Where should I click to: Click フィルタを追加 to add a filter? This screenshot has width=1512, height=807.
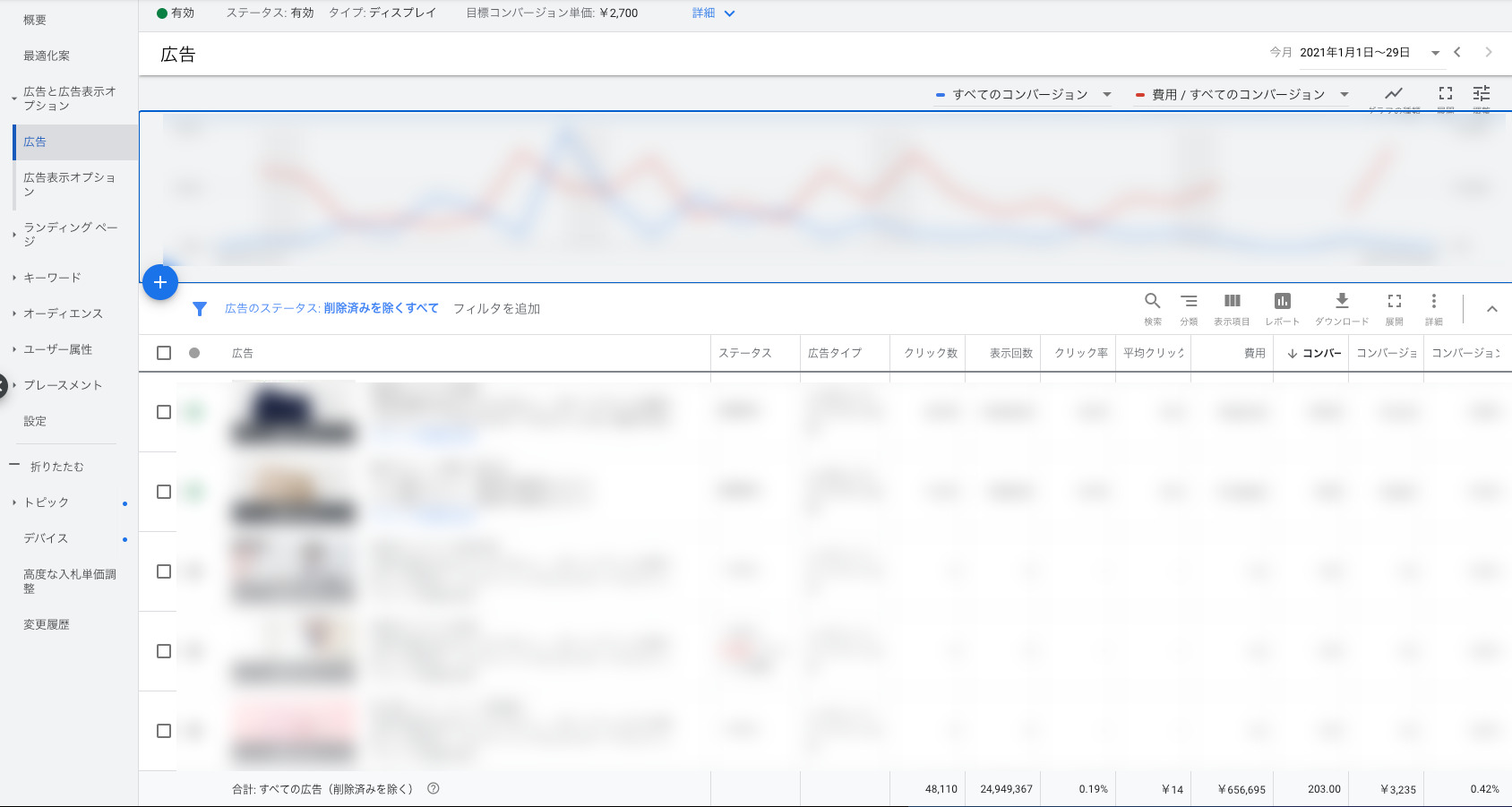click(x=496, y=309)
